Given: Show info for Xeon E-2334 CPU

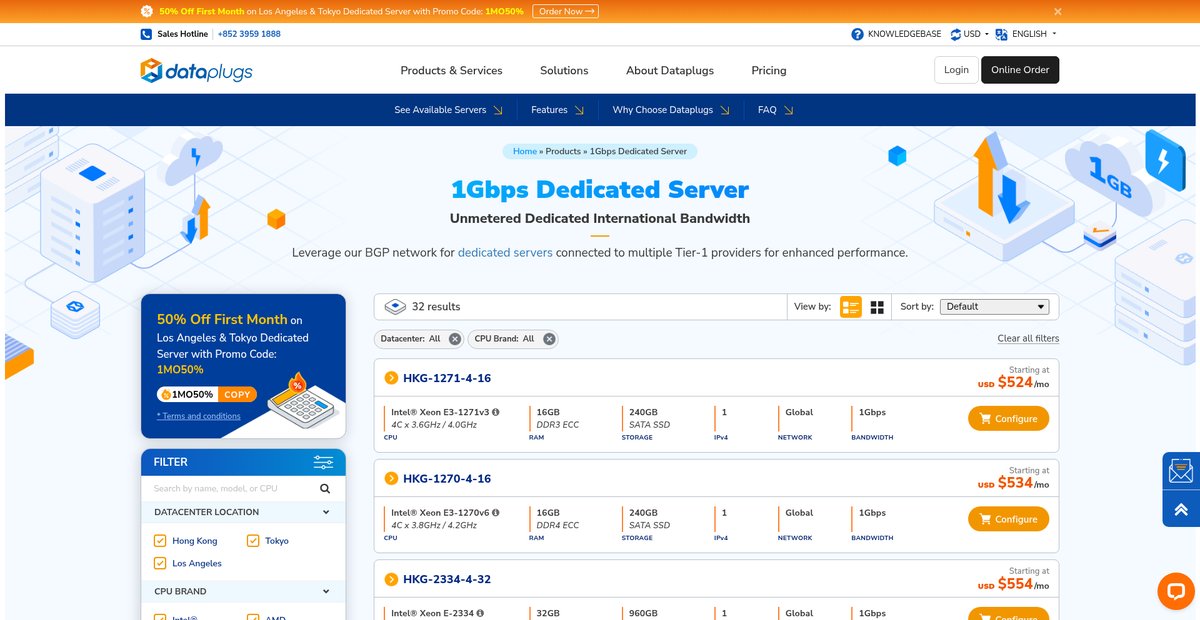Looking at the screenshot, I should click(481, 613).
